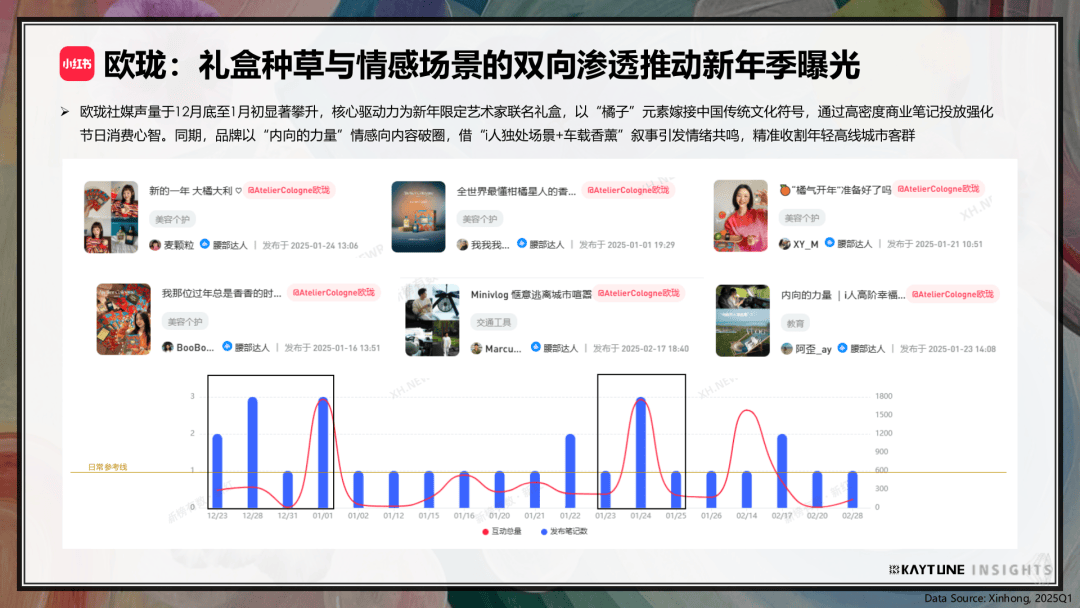Click the author name 阿歪_ay

[x=813, y=349]
